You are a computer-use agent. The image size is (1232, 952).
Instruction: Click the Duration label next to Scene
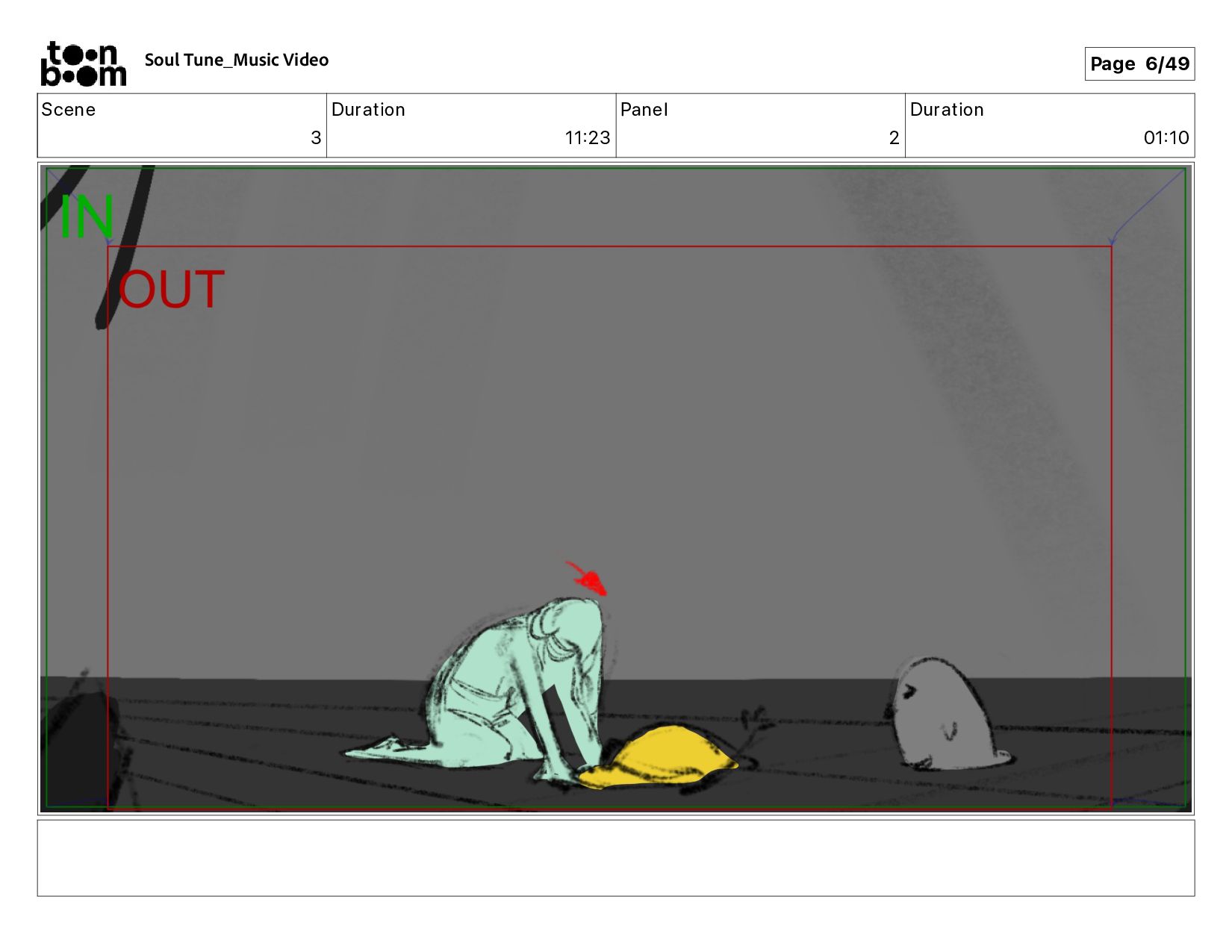click(x=368, y=110)
